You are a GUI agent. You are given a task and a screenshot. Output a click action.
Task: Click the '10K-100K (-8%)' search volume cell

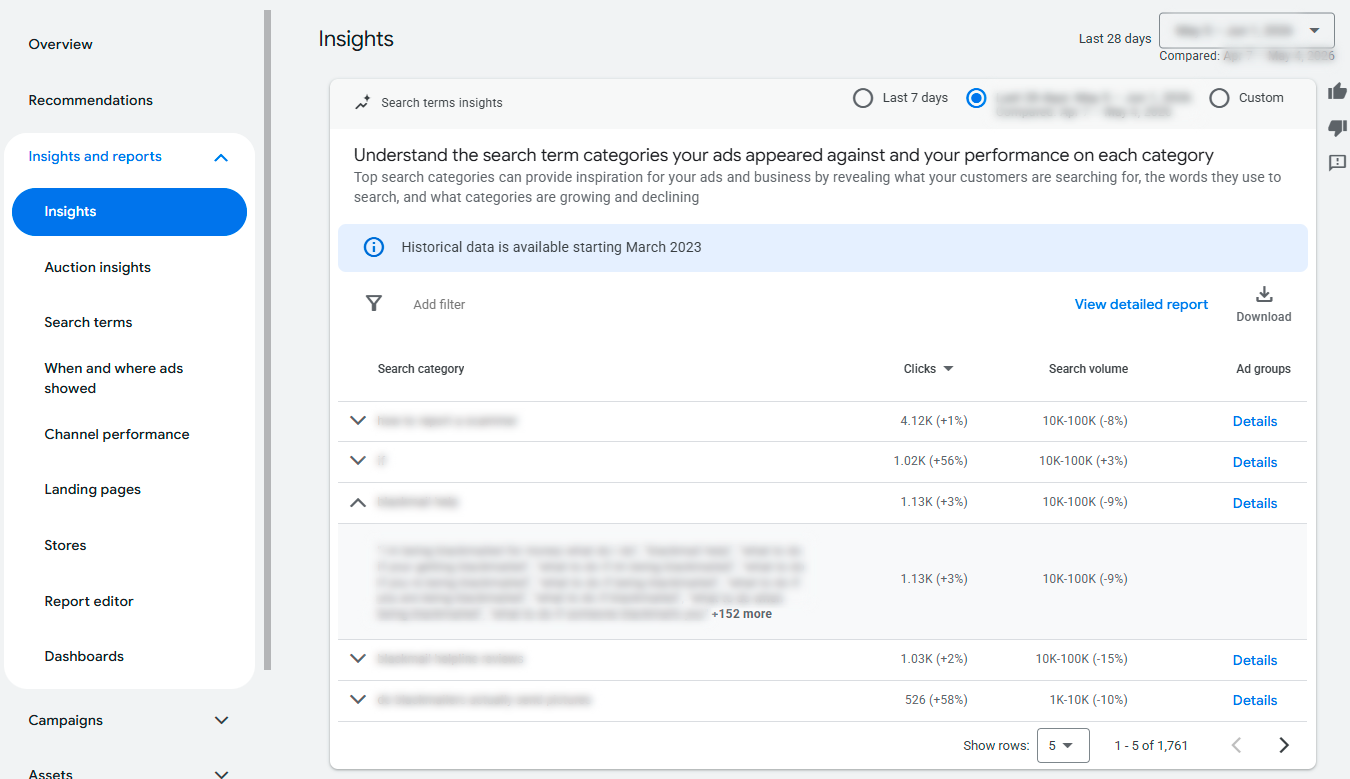[1085, 421]
